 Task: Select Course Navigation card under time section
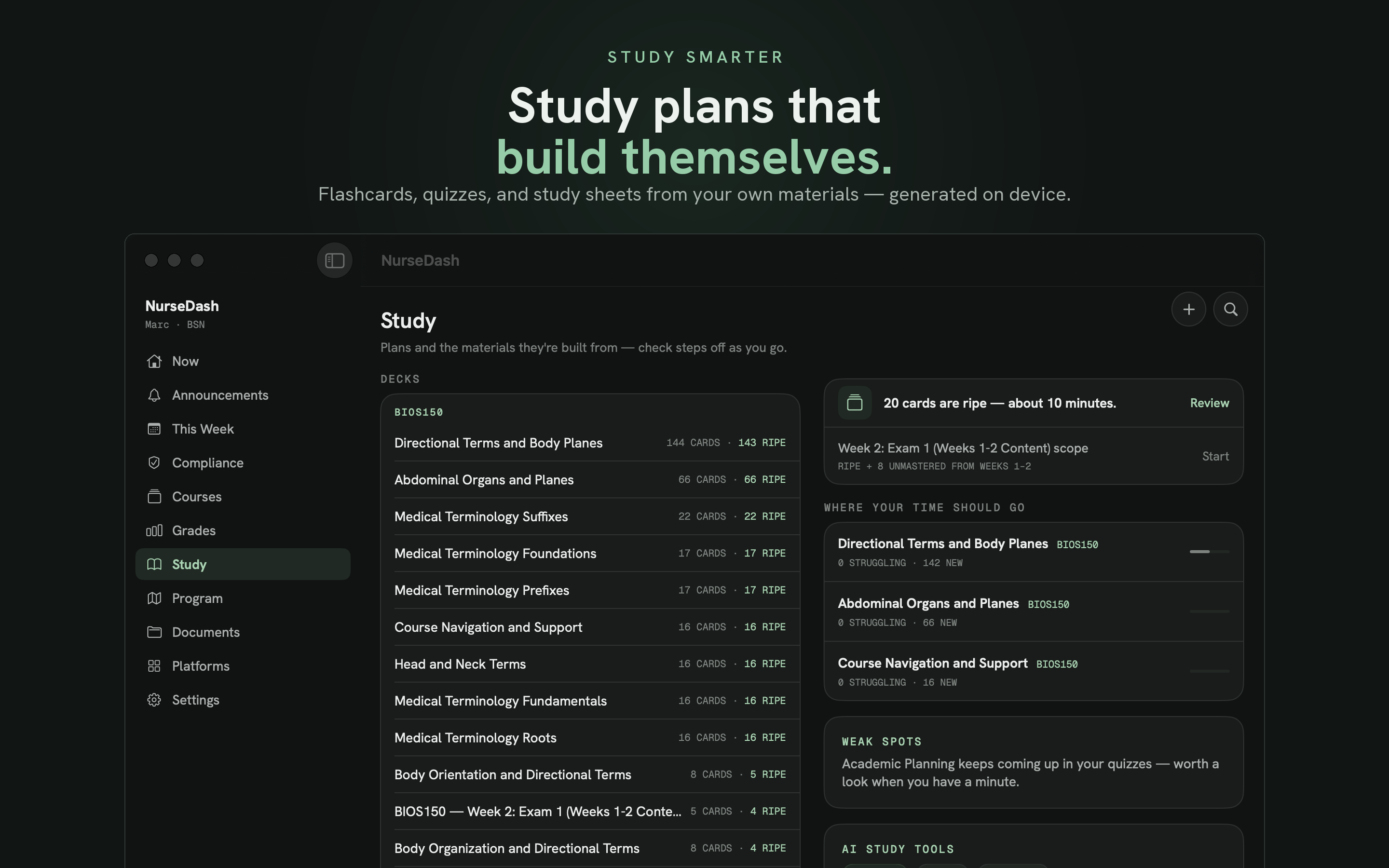point(1033,671)
